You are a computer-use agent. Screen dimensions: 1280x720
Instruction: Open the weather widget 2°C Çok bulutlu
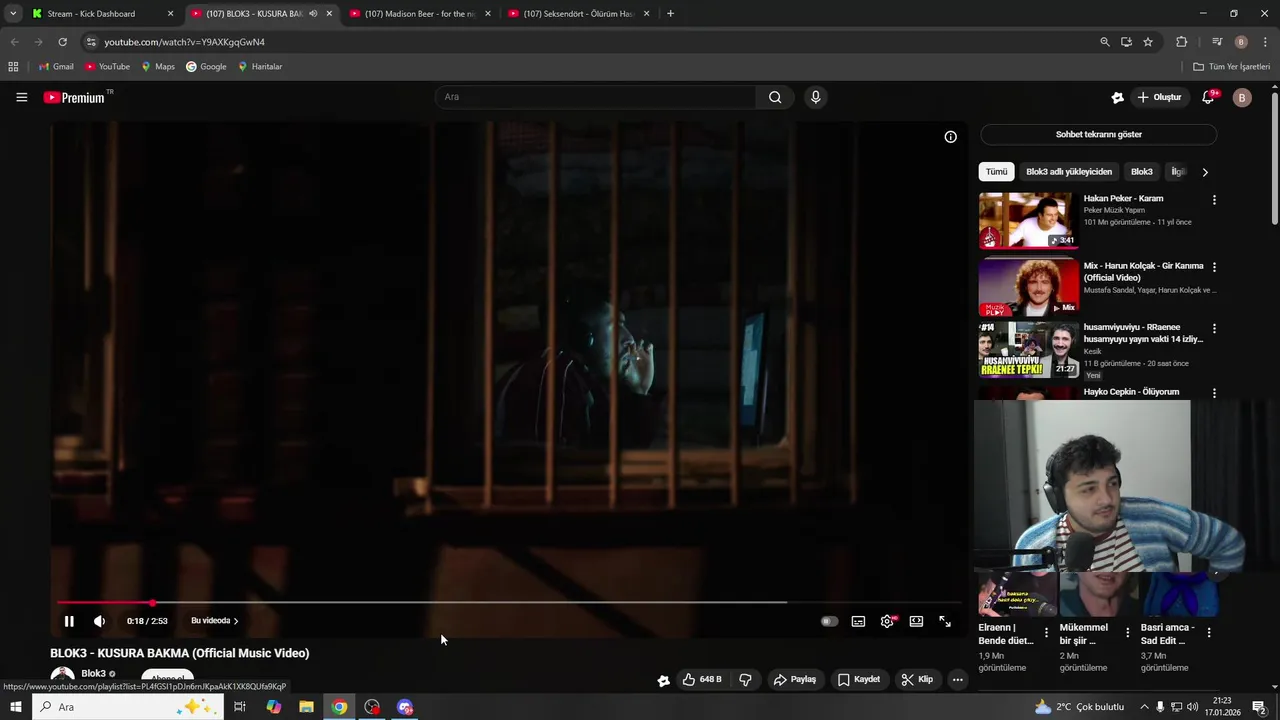(1079, 707)
